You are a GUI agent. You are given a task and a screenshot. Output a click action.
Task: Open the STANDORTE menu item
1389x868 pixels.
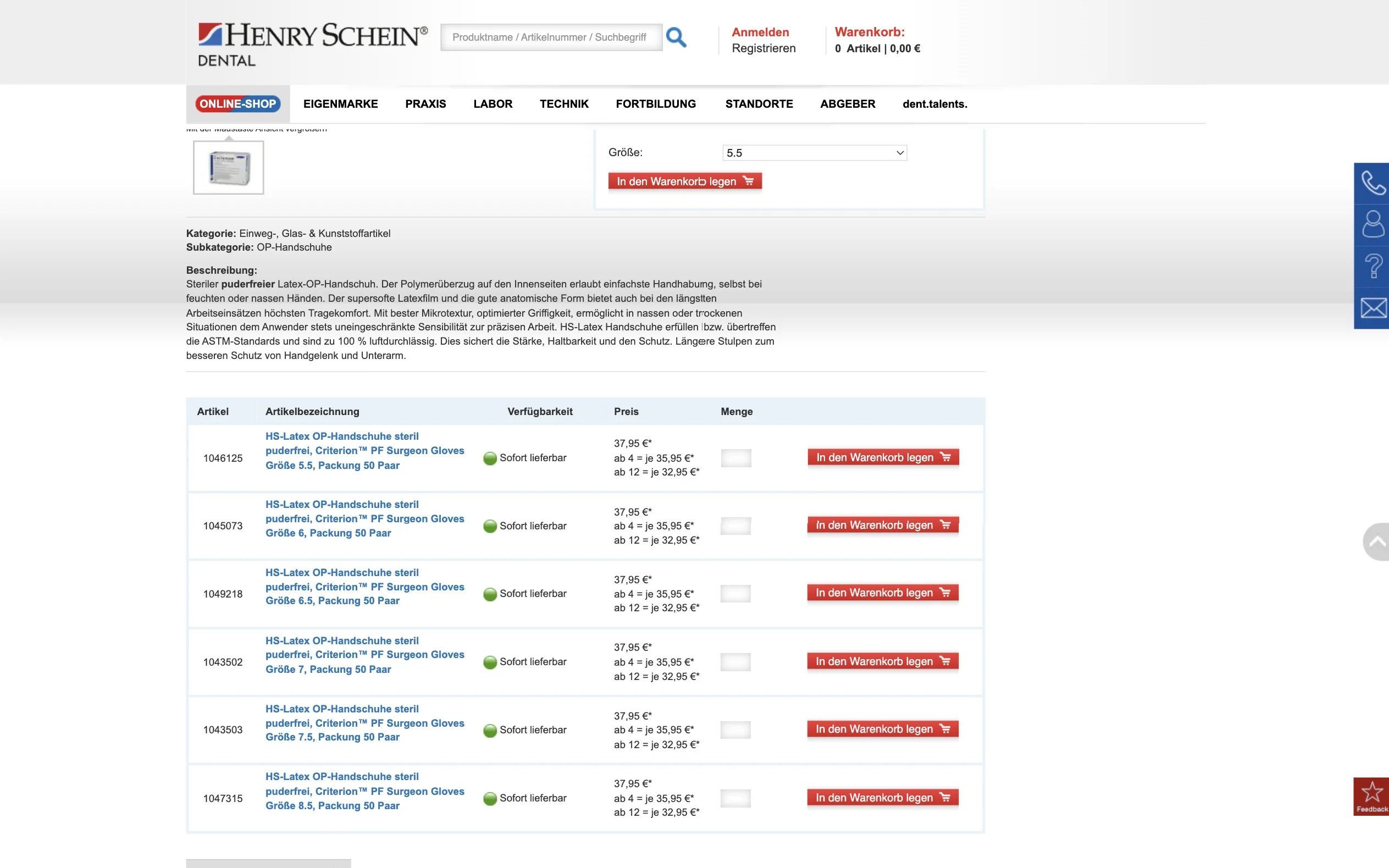759,104
